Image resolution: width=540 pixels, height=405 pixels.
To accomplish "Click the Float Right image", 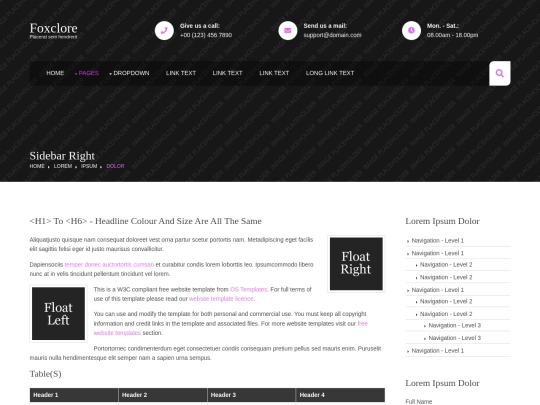I will (356, 264).
